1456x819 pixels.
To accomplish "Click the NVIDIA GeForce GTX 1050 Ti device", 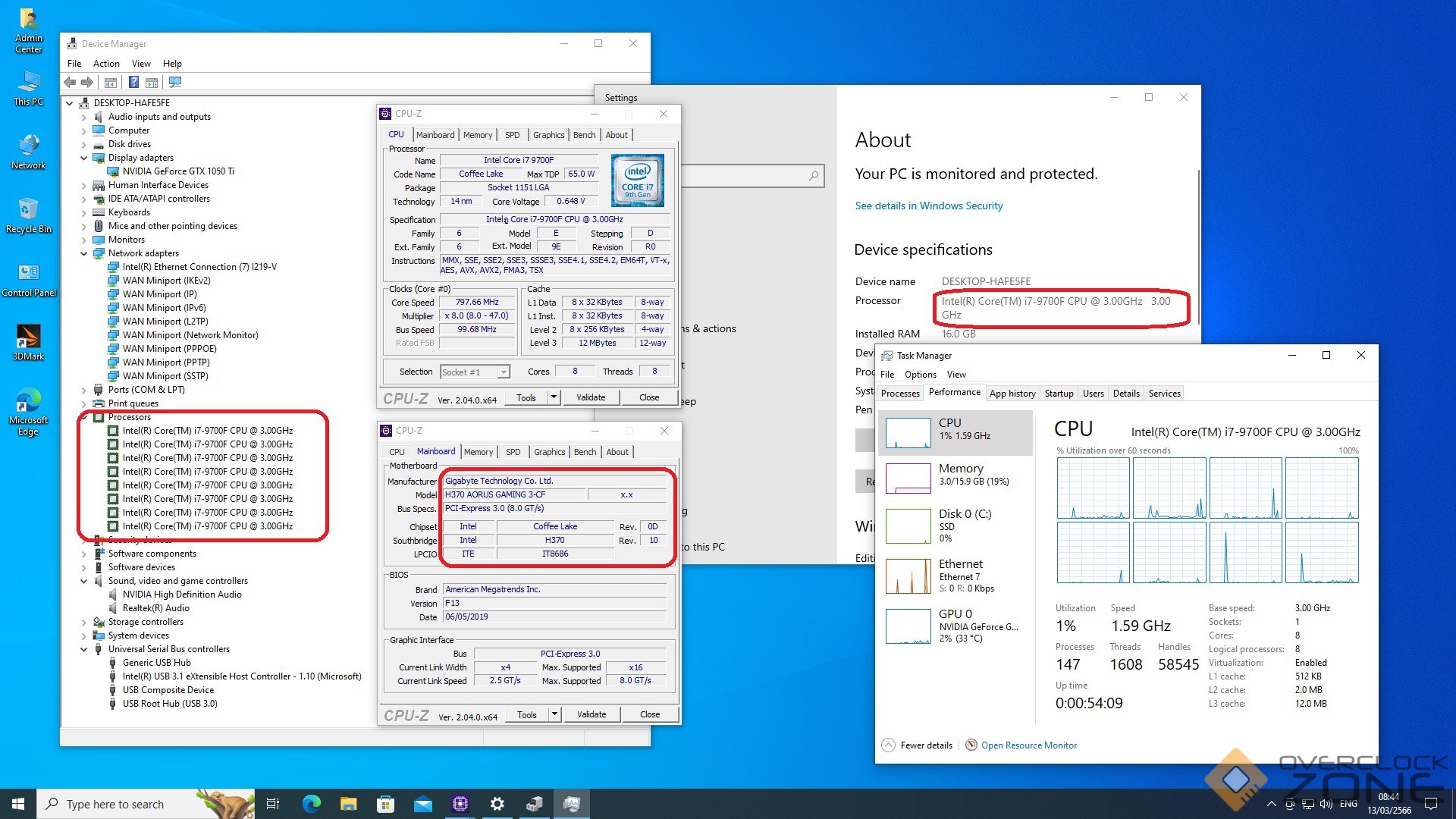I will click(x=178, y=171).
